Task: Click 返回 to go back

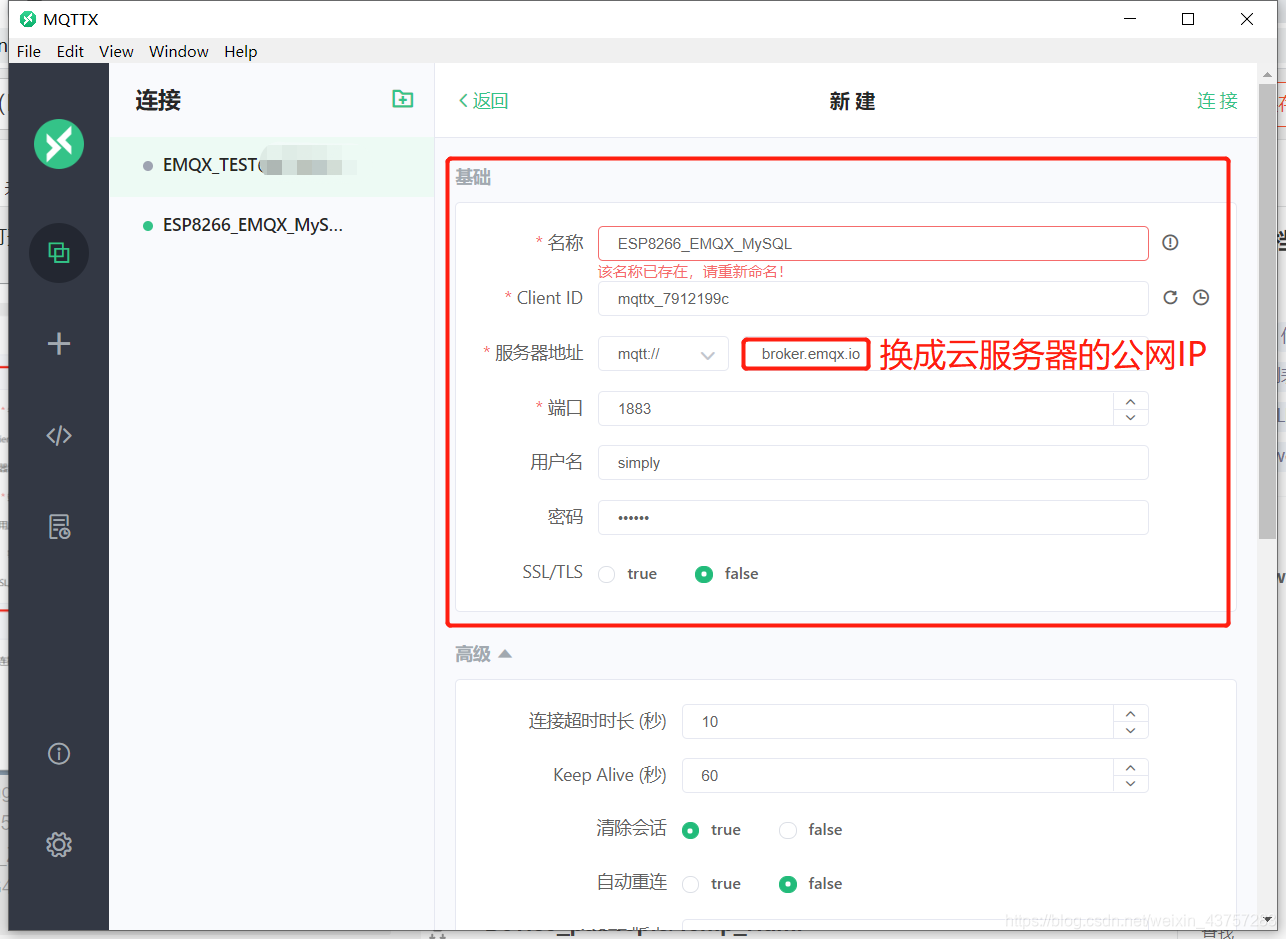Action: tap(484, 101)
